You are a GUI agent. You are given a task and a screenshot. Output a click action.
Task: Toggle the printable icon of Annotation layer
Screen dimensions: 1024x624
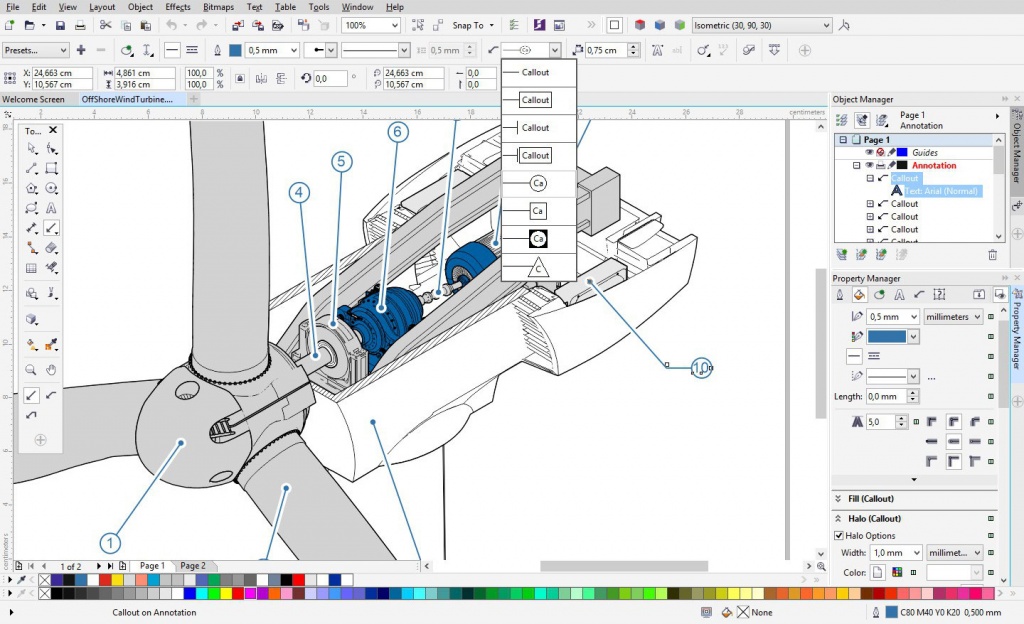tap(880, 165)
